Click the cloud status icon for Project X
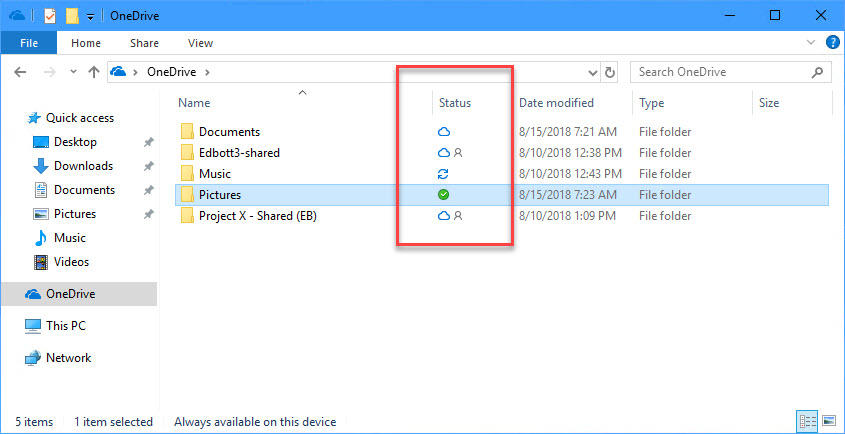Image resolution: width=845 pixels, height=434 pixels. pos(443,216)
